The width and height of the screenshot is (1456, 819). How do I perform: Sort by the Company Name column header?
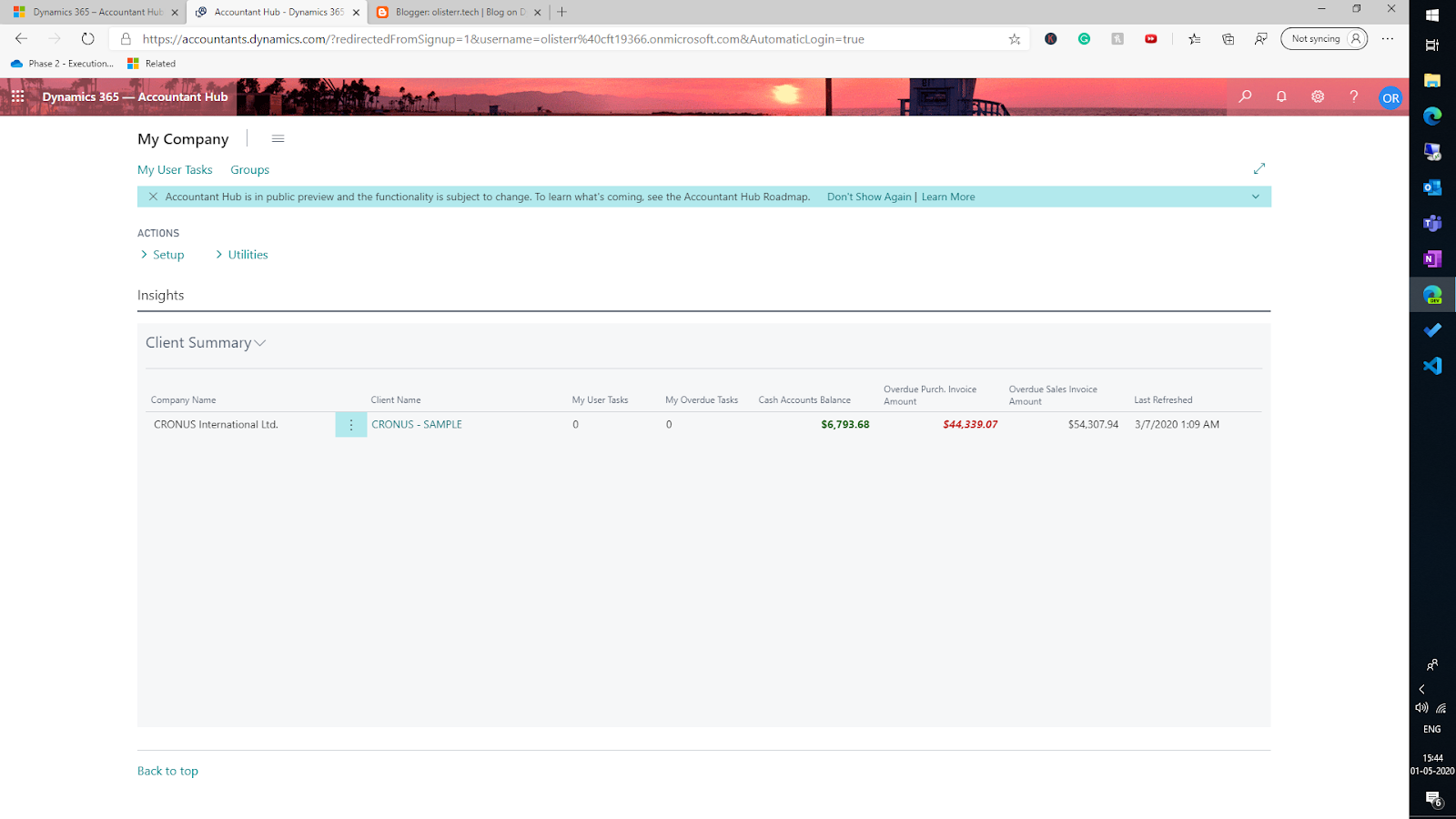(x=183, y=399)
